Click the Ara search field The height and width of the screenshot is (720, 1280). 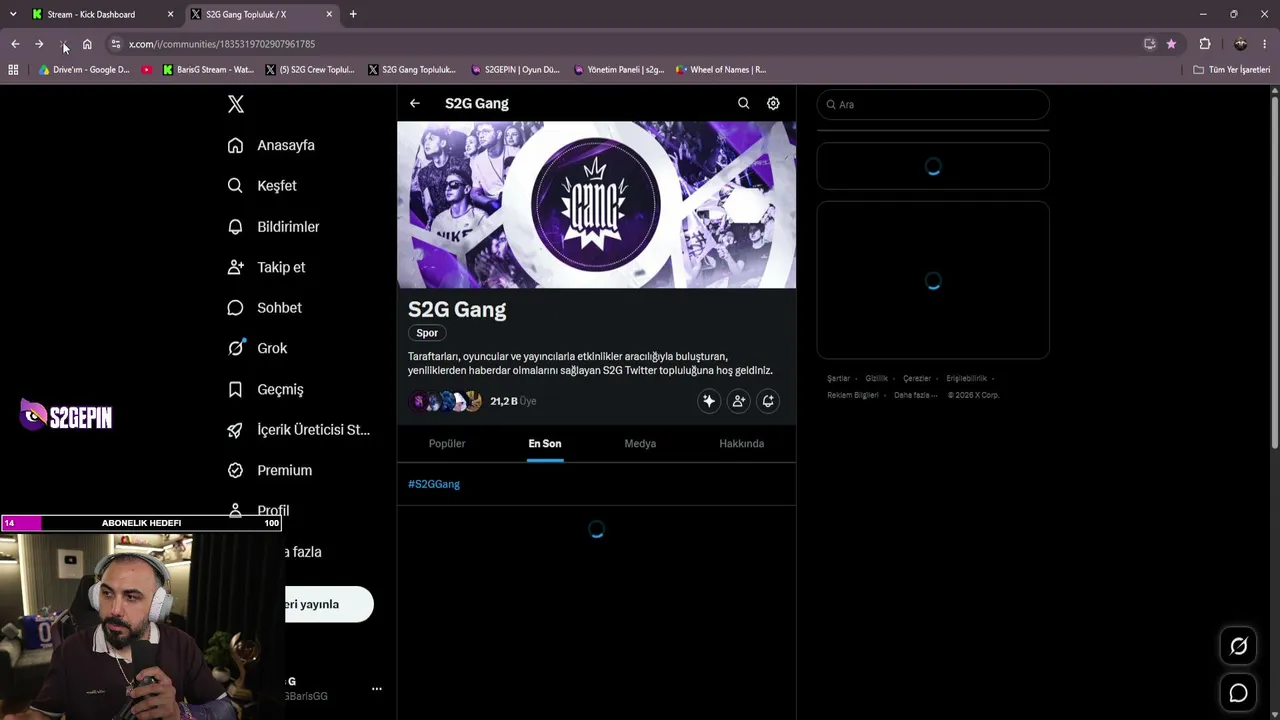coord(933,104)
